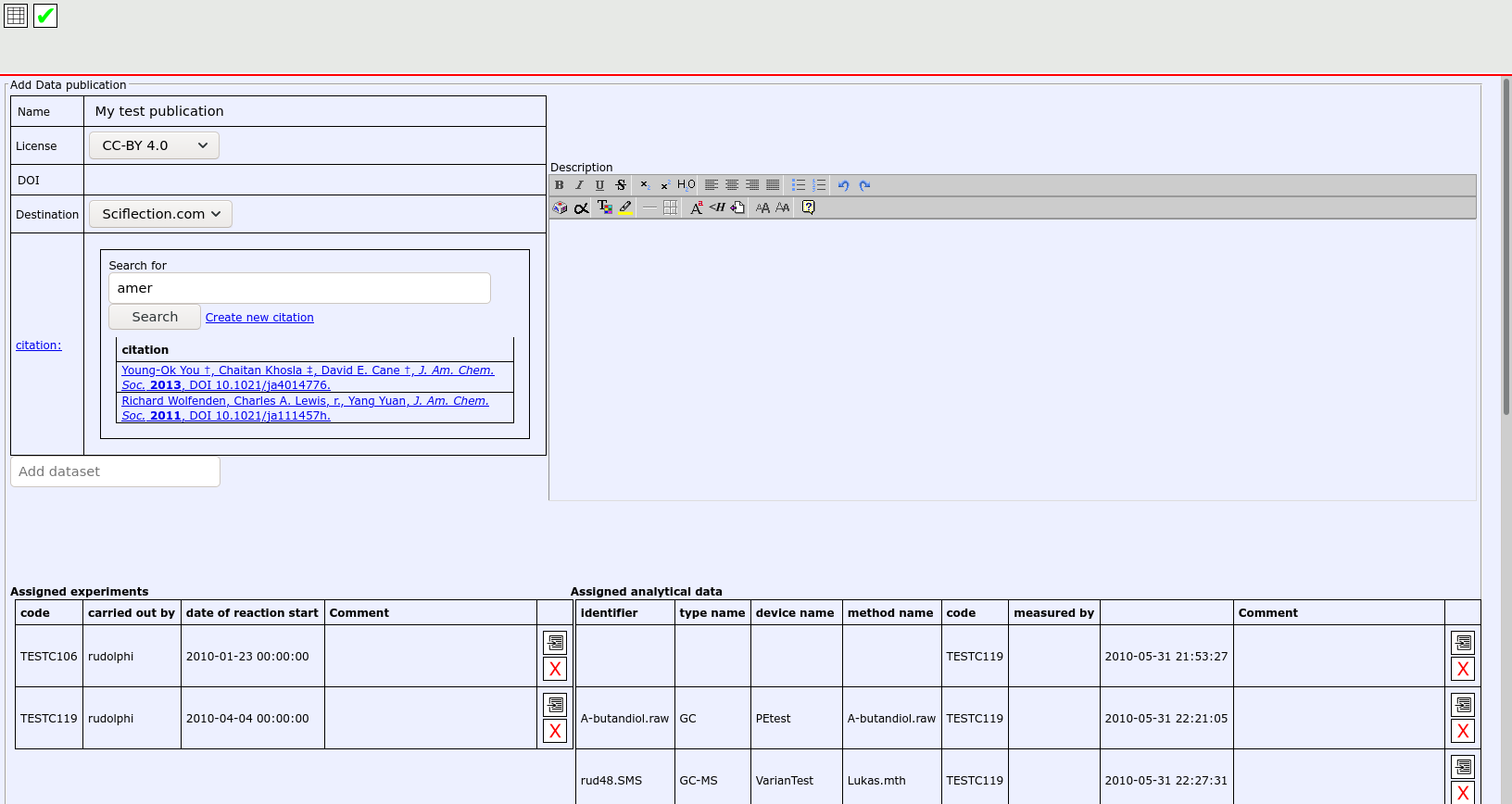Viewport: 1512px width, 804px height.
Task: Click the green checkmark save icon
Action: (x=45, y=16)
